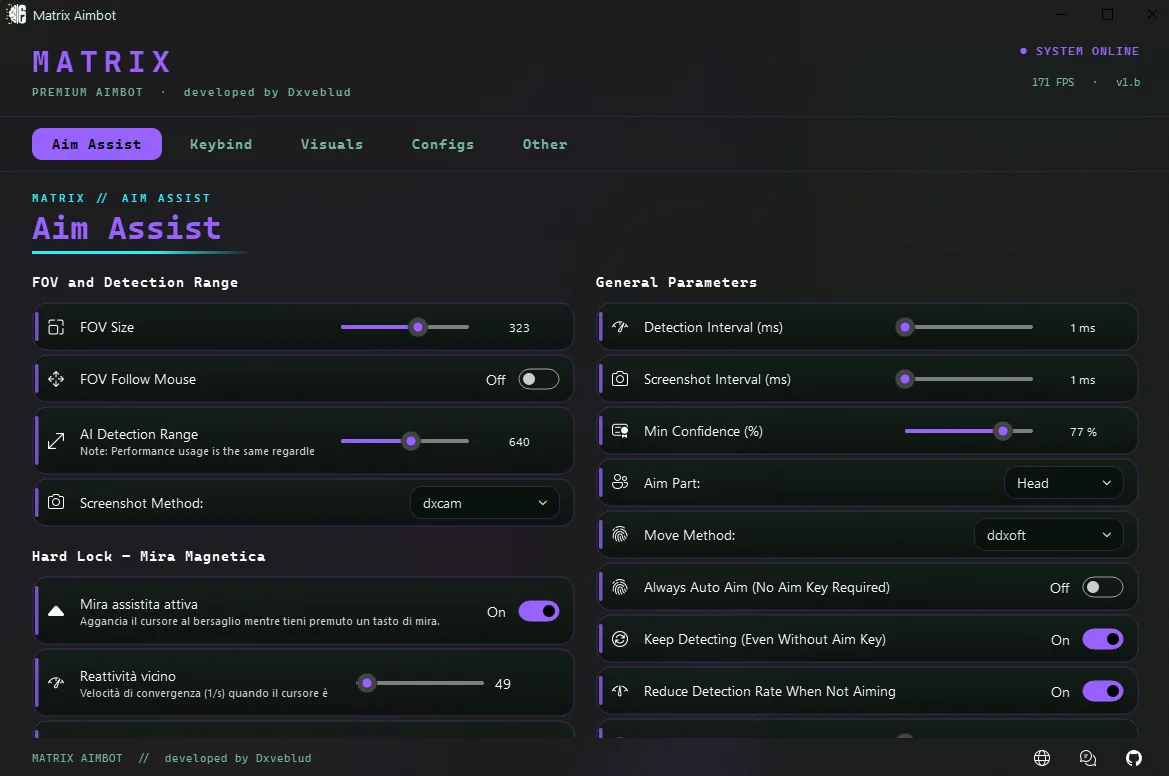Click the v1.b version label

coord(1128,82)
